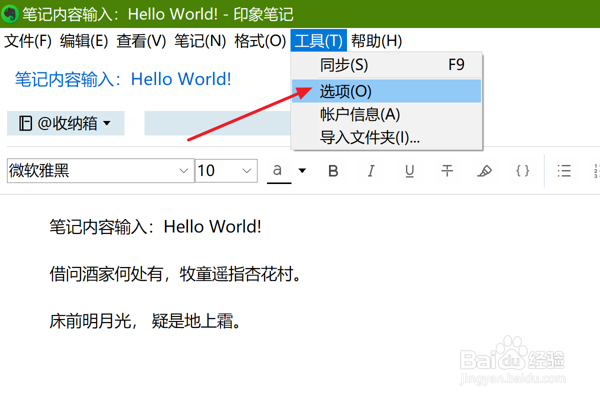The height and width of the screenshot is (400, 600).
Task: Open the 格式(O) menu
Action: point(260,41)
